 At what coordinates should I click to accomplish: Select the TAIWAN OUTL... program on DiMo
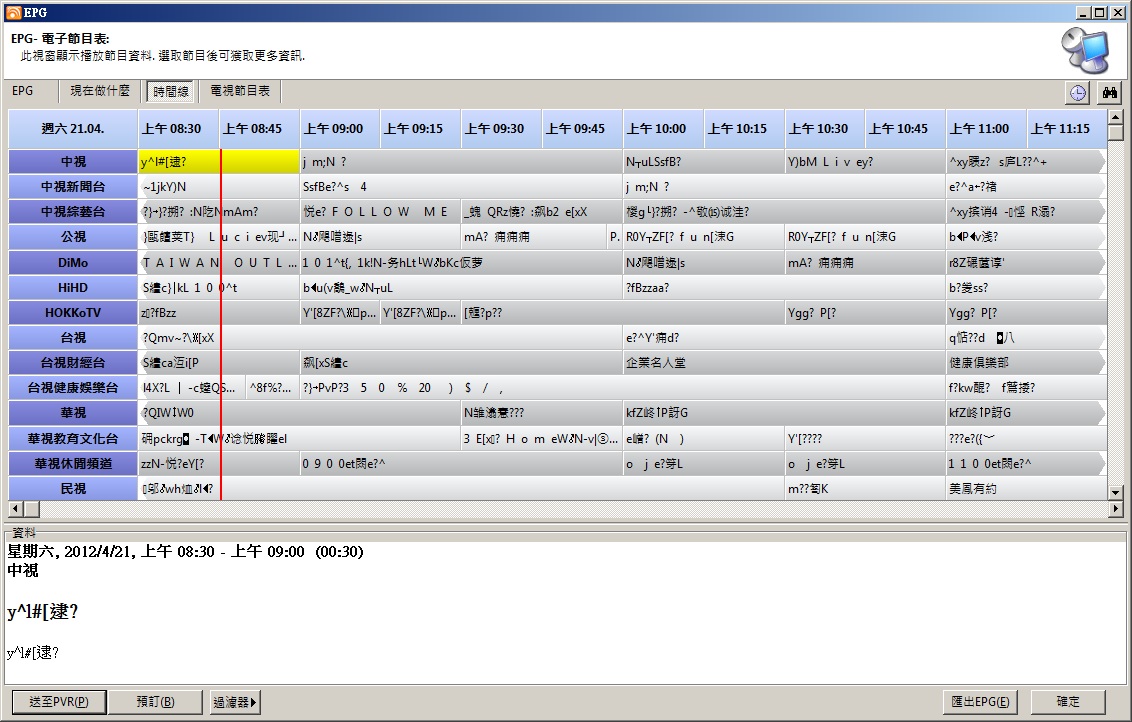click(219, 263)
